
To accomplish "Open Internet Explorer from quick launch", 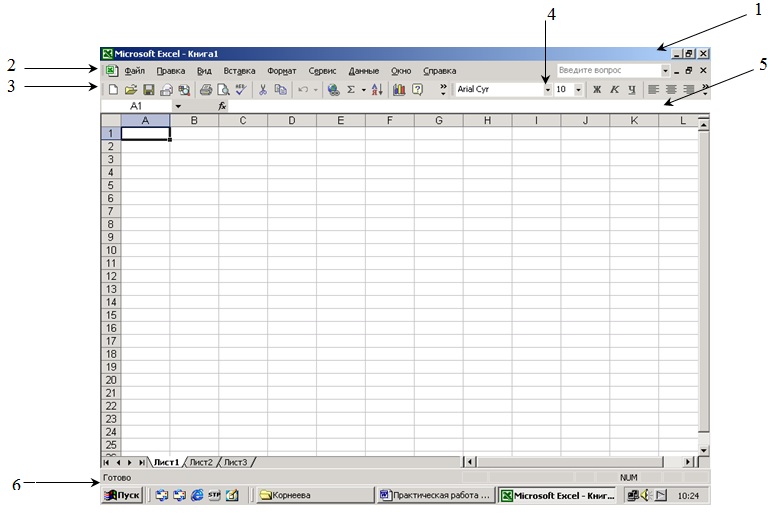I will tap(197, 495).
